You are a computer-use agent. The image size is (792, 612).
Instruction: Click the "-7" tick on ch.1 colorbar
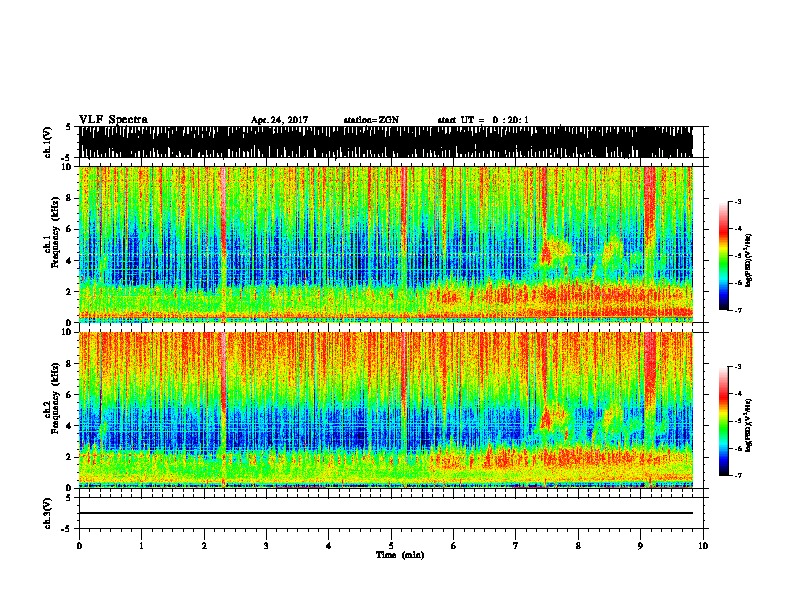tap(737, 310)
